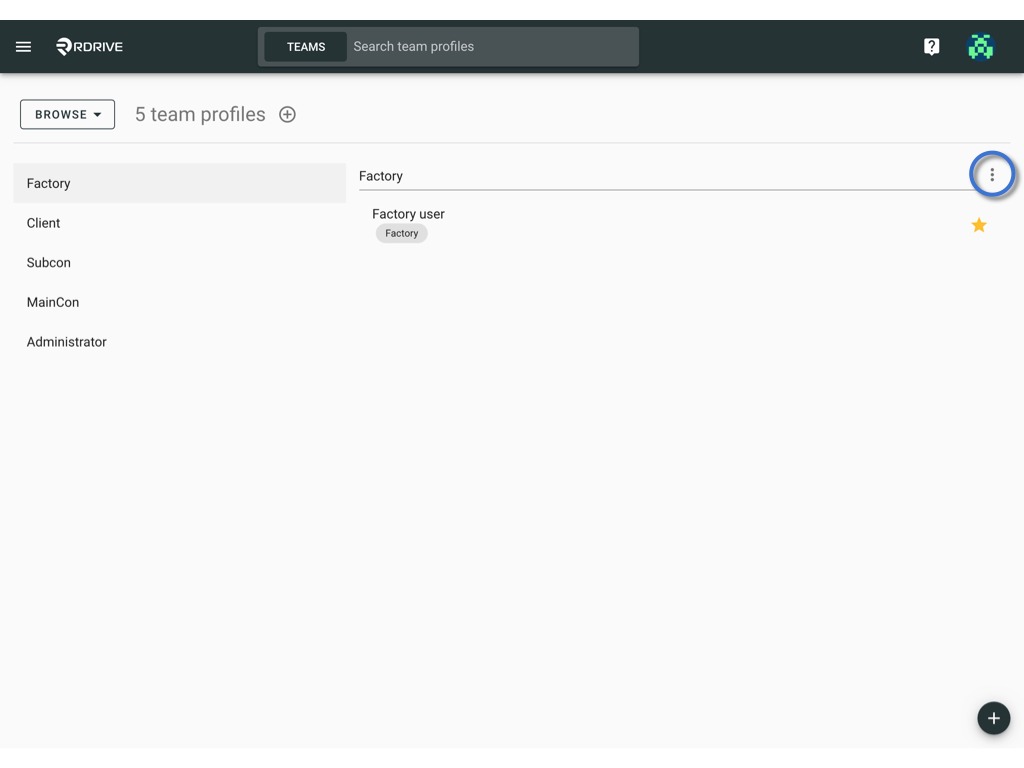Select the Client team profile

coord(180,223)
